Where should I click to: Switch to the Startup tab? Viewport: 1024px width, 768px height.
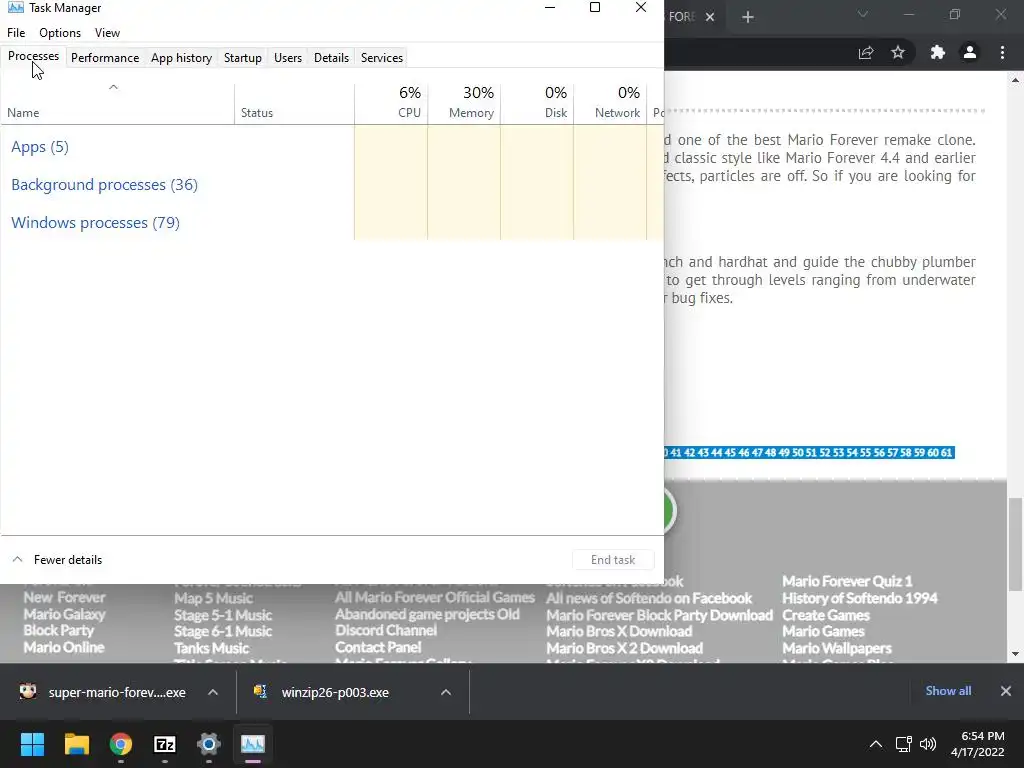[243, 57]
